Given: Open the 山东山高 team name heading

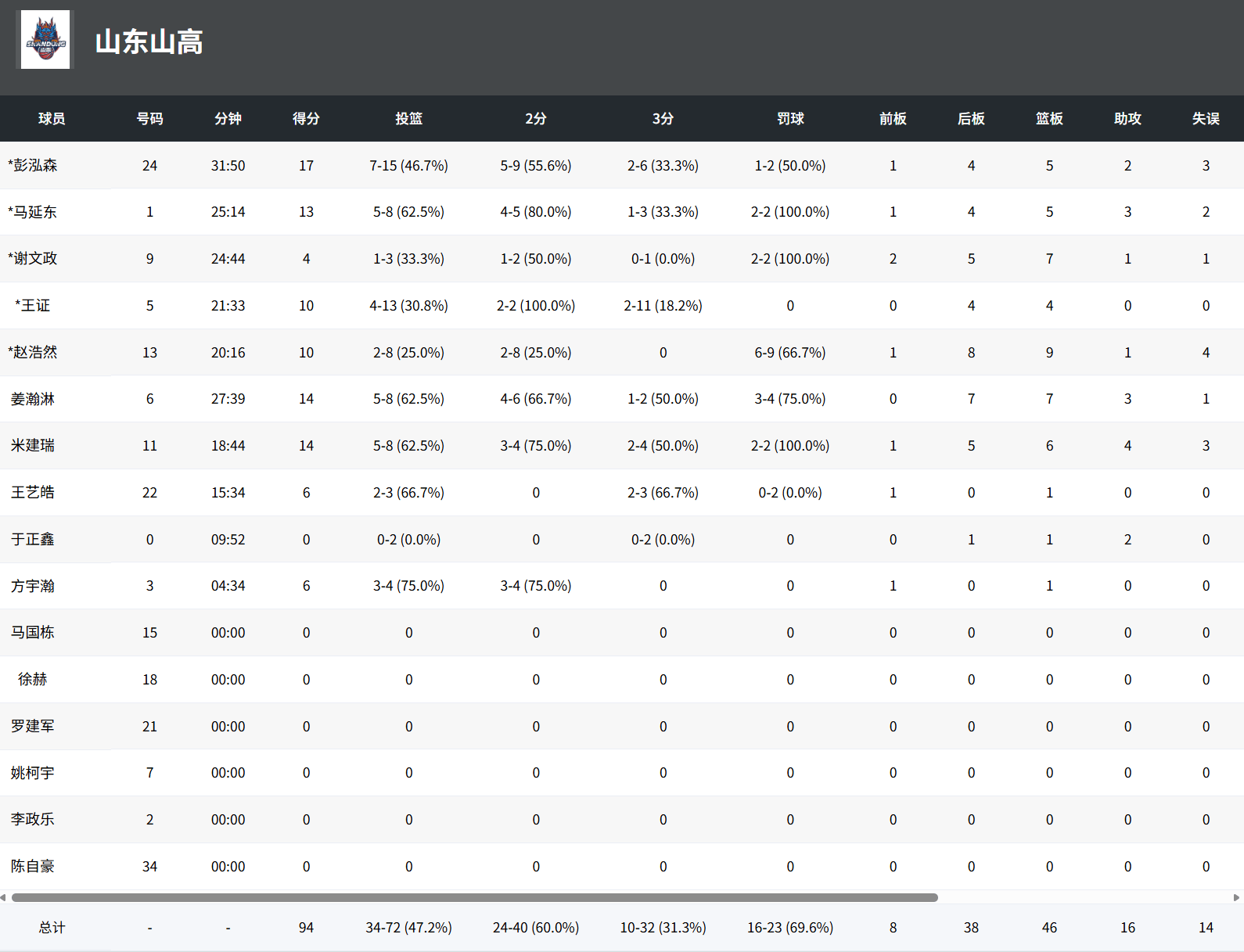Looking at the screenshot, I should pos(149,42).
